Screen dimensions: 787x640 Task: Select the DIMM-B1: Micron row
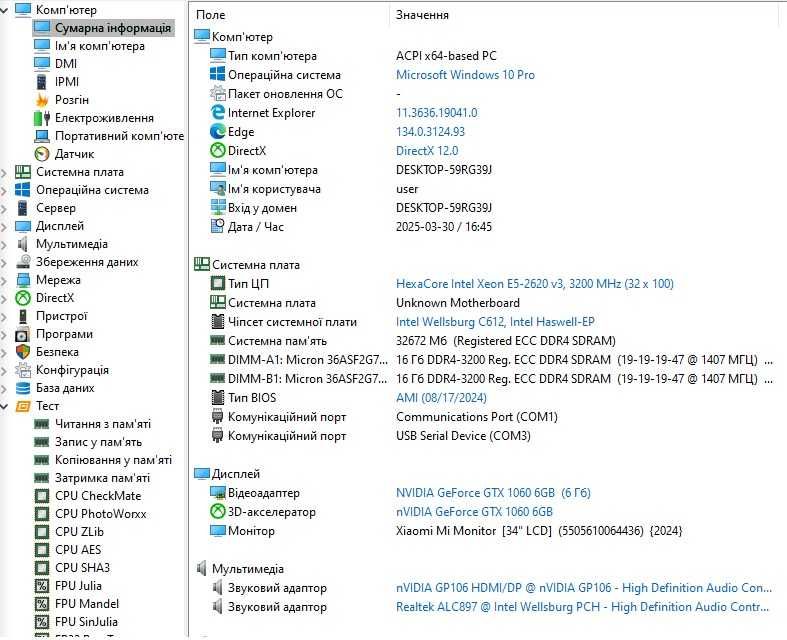point(492,379)
